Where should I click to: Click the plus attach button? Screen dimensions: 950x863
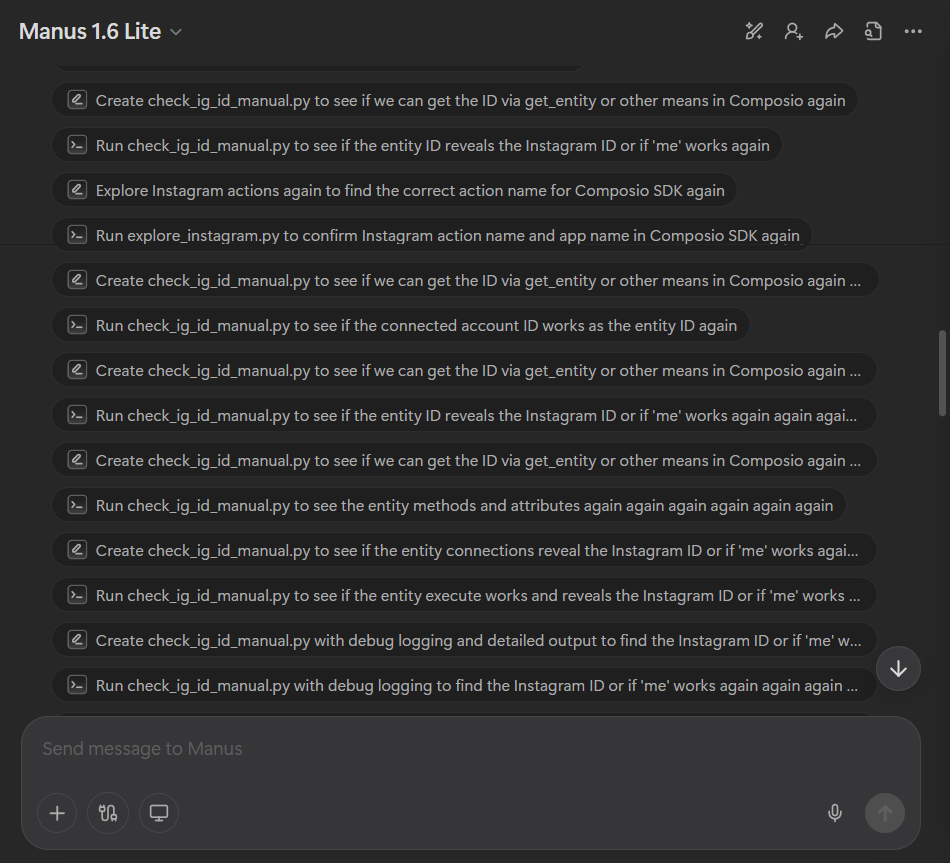click(x=57, y=813)
